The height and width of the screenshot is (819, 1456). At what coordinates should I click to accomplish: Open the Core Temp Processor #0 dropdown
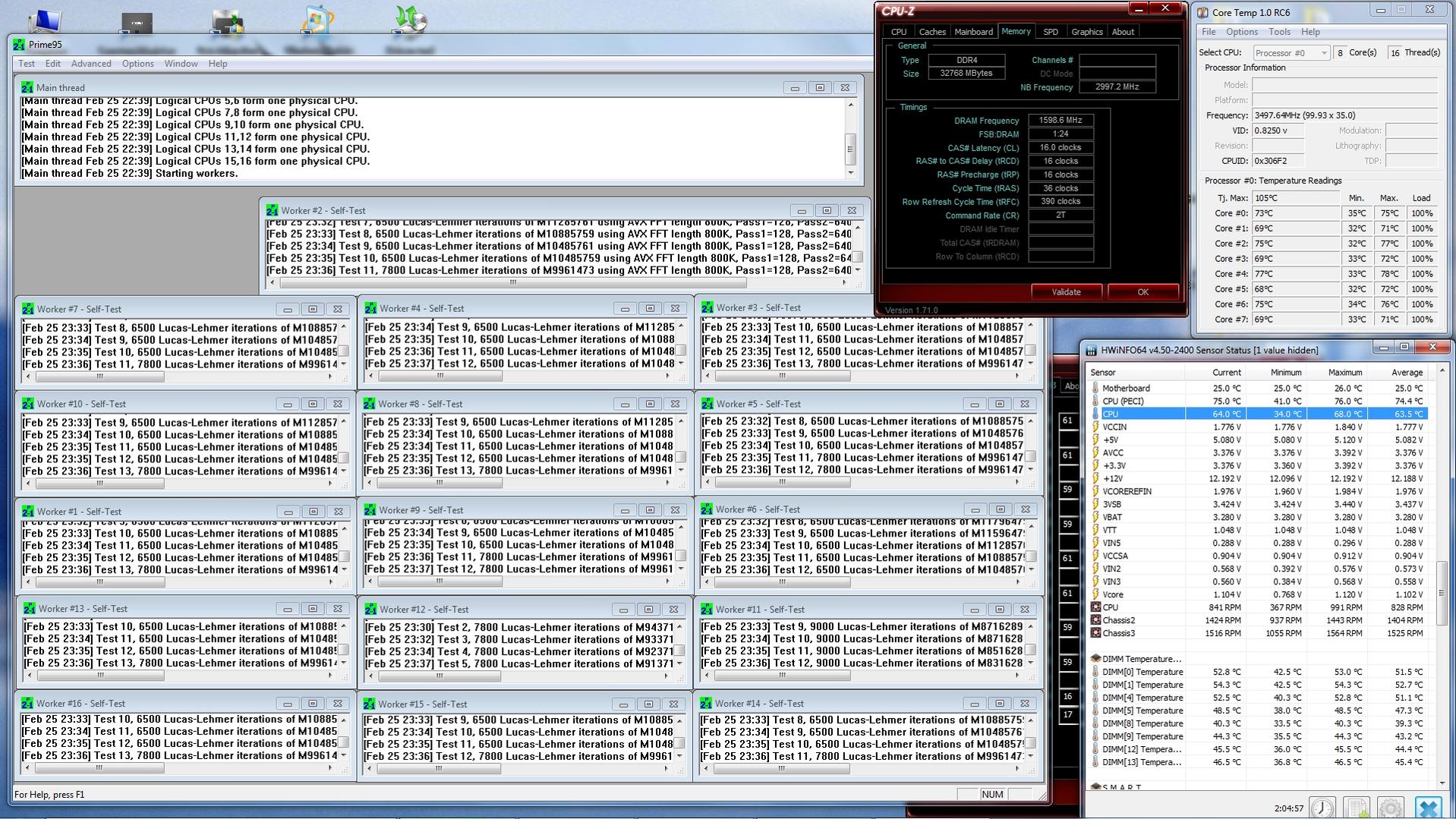[x=1291, y=53]
